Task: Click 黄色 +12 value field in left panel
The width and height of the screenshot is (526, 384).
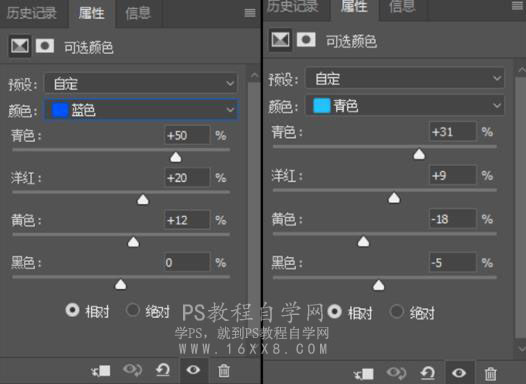Action: coord(188,220)
